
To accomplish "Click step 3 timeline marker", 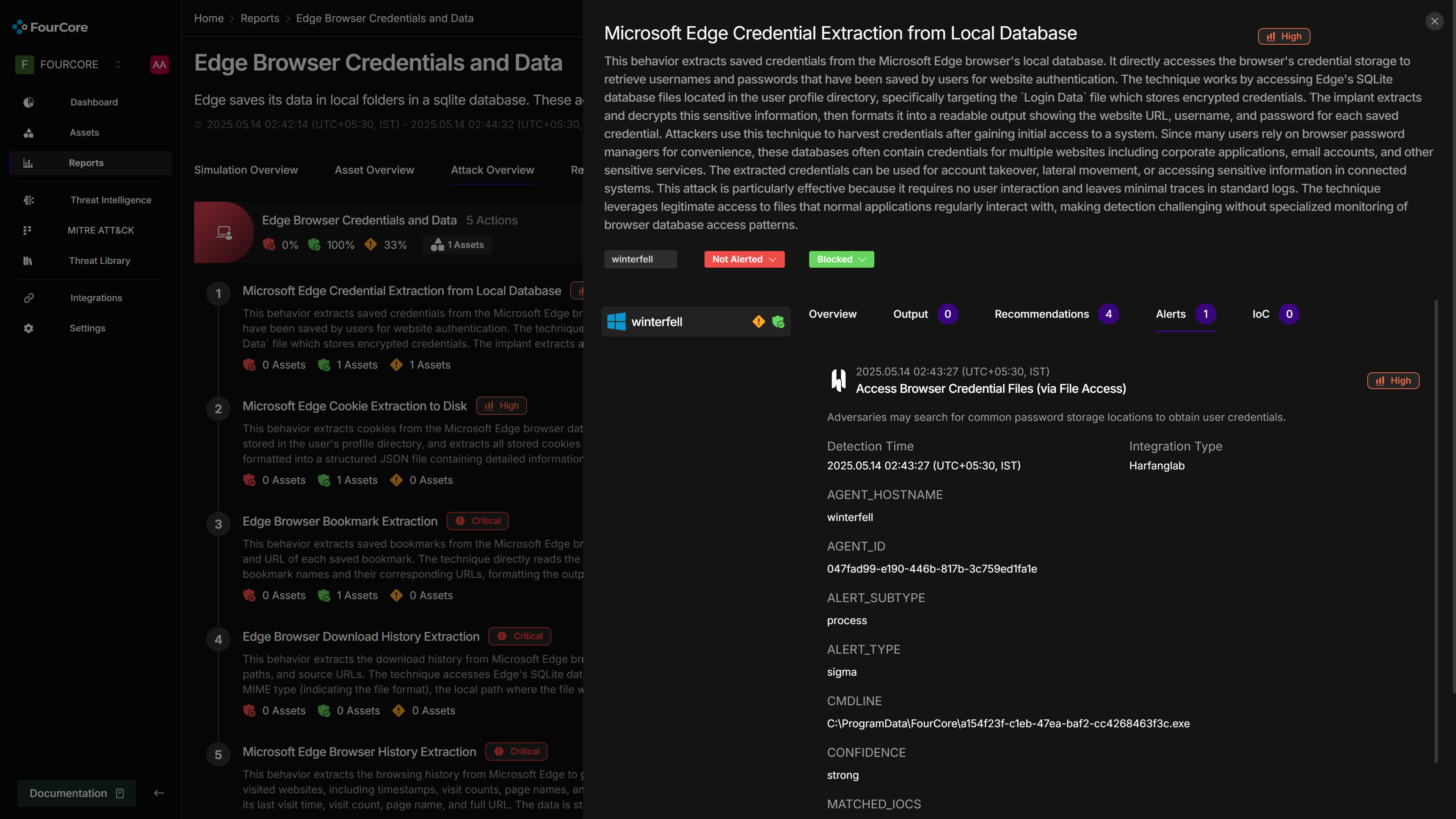I will click(218, 524).
